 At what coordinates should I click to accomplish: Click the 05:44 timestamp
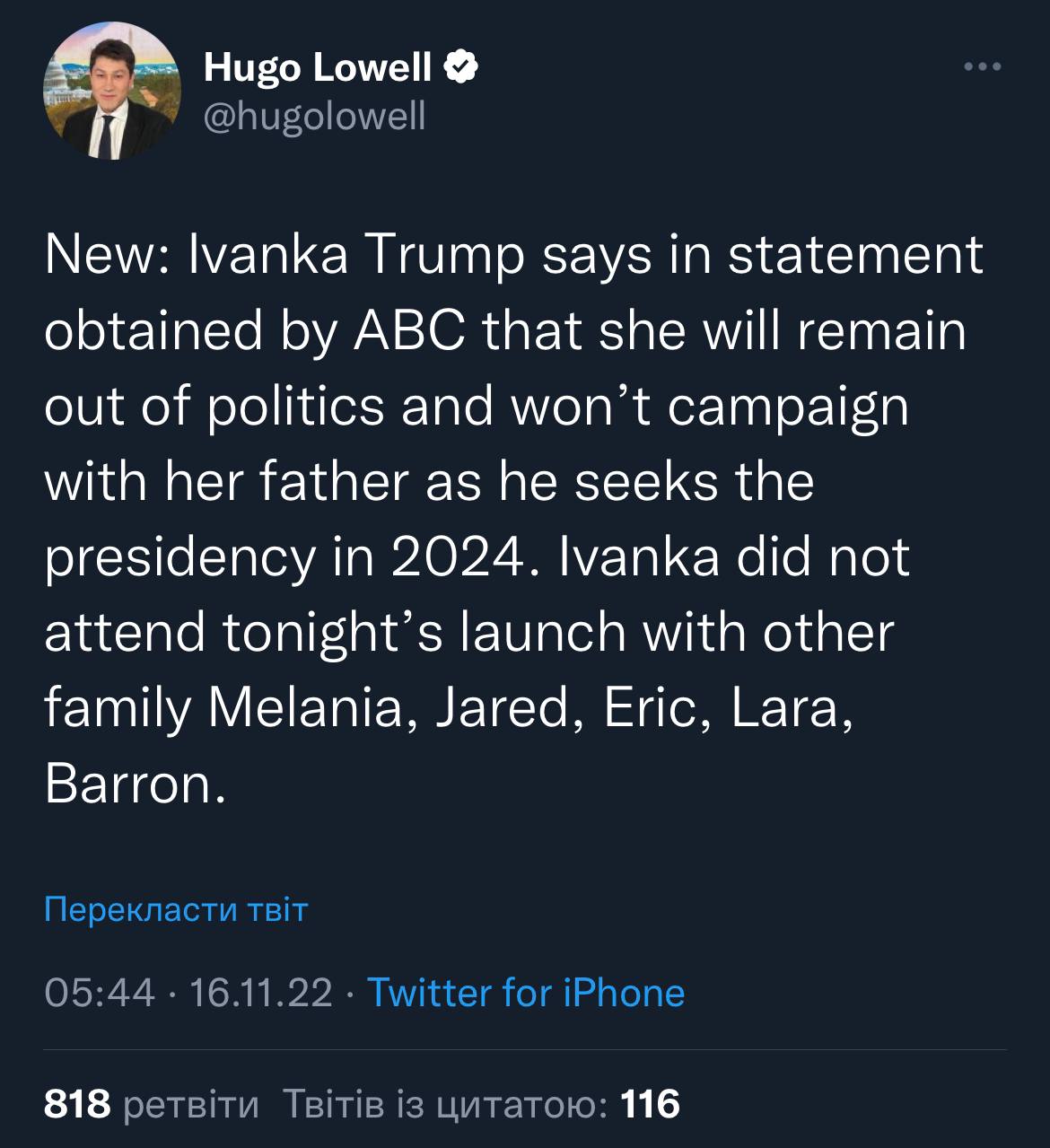pyautogui.click(x=99, y=993)
